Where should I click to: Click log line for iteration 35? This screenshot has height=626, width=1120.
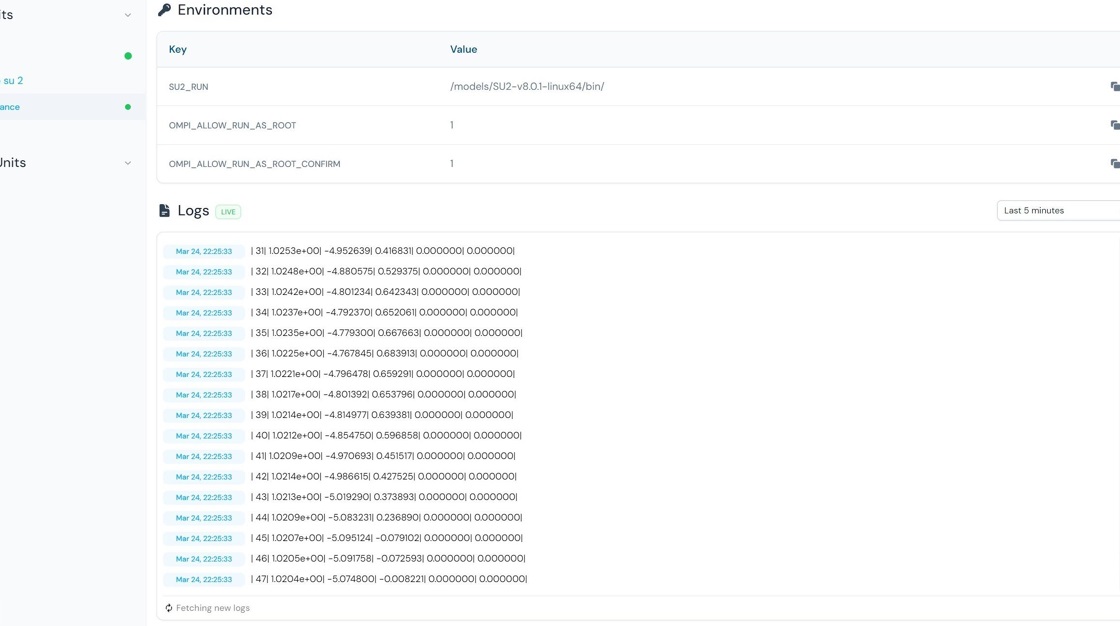coord(386,333)
